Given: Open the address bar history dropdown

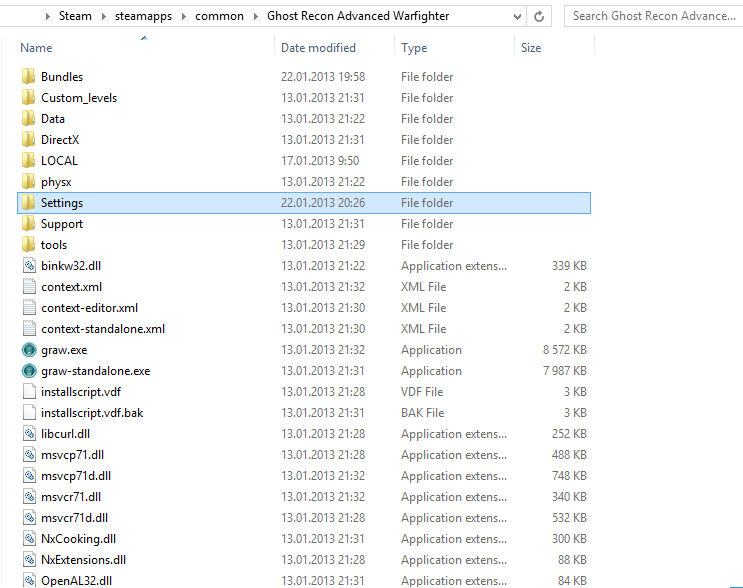Looking at the screenshot, I should point(517,17).
